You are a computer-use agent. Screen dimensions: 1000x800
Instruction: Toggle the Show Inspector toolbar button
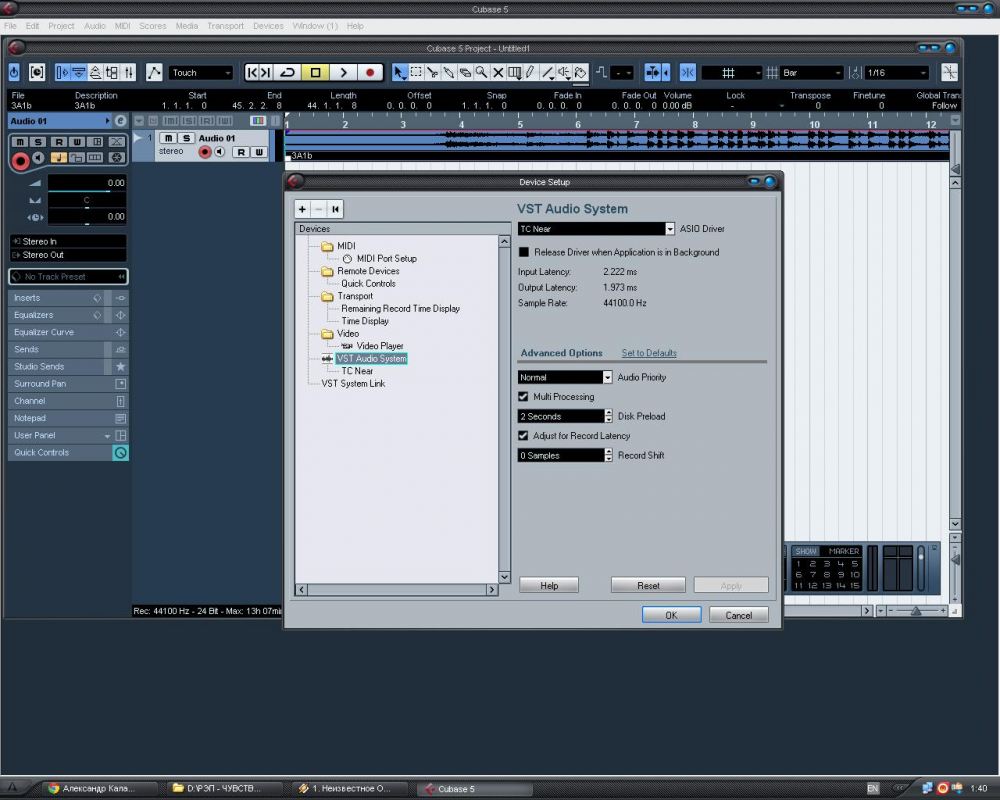[62, 73]
